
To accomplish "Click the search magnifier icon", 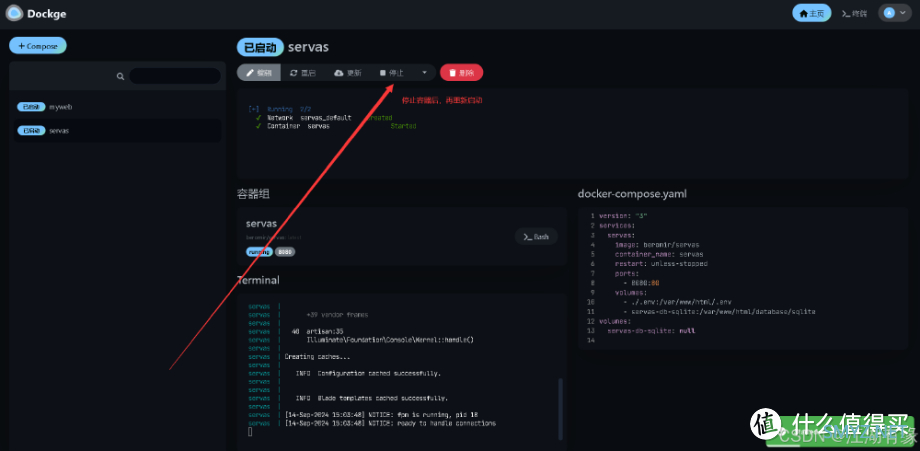I will coord(120,76).
